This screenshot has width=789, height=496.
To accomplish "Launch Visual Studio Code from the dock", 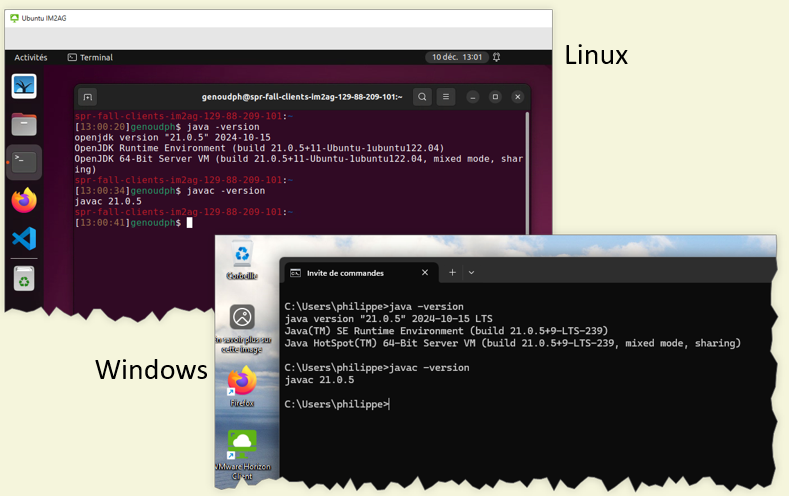I will [x=24, y=239].
